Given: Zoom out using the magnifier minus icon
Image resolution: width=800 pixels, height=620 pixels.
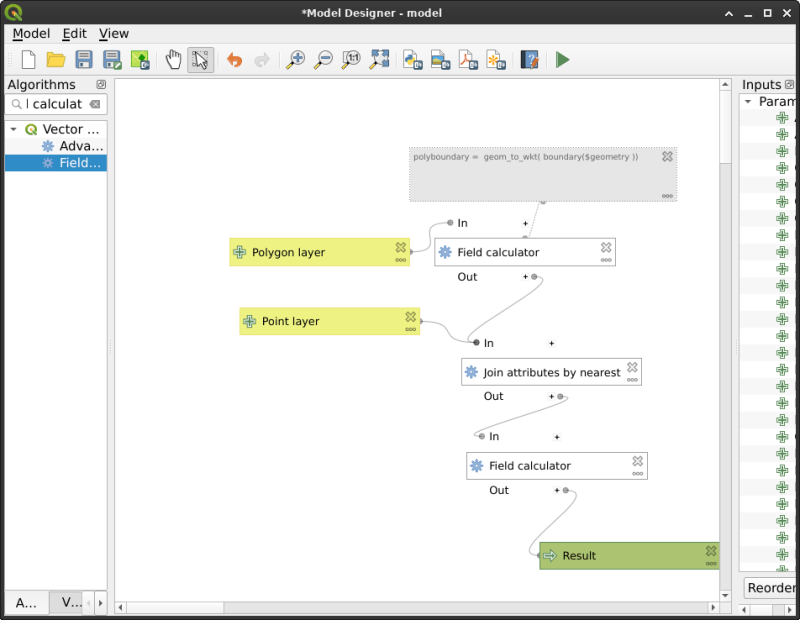Looking at the screenshot, I should (323, 60).
